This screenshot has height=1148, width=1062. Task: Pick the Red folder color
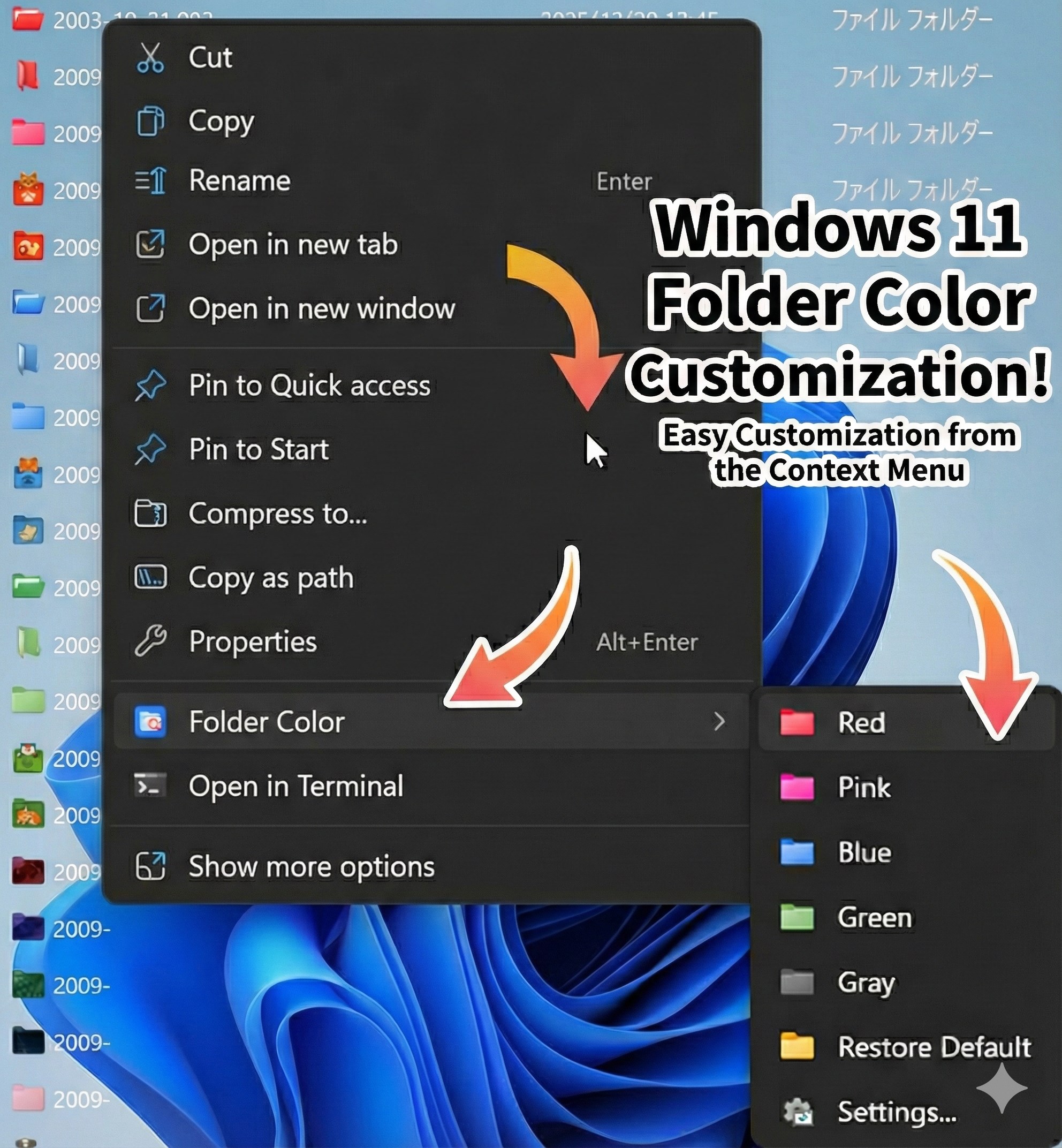click(x=907, y=723)
